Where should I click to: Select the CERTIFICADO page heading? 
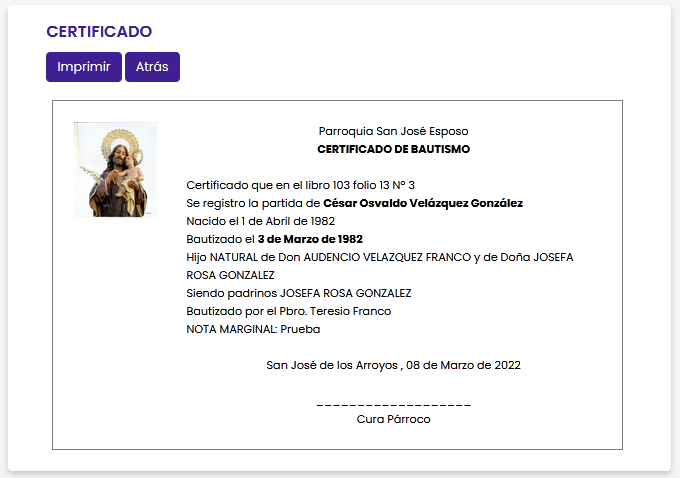point(99,31)
